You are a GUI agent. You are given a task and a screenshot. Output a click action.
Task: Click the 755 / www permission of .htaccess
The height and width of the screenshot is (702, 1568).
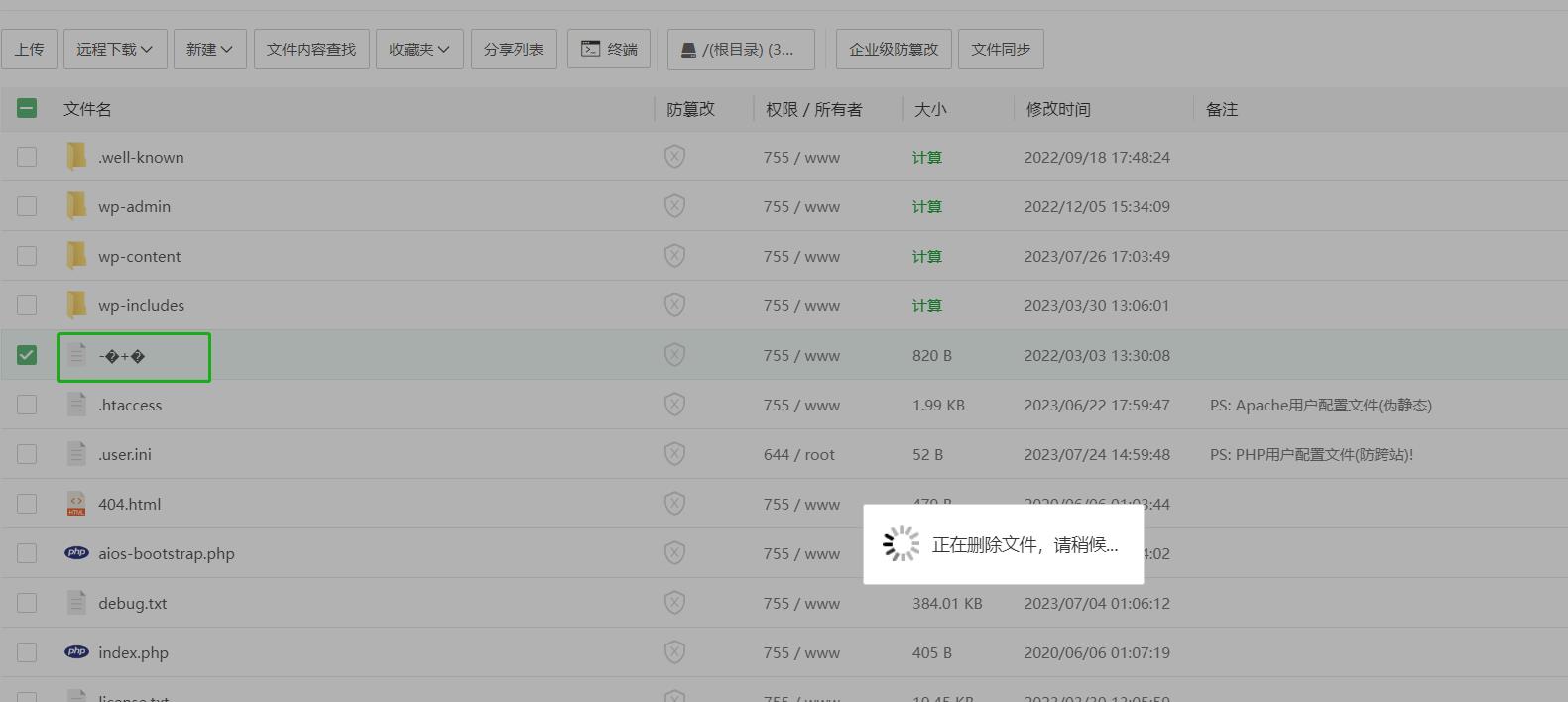pyautogui.click(x=801, y=405)
